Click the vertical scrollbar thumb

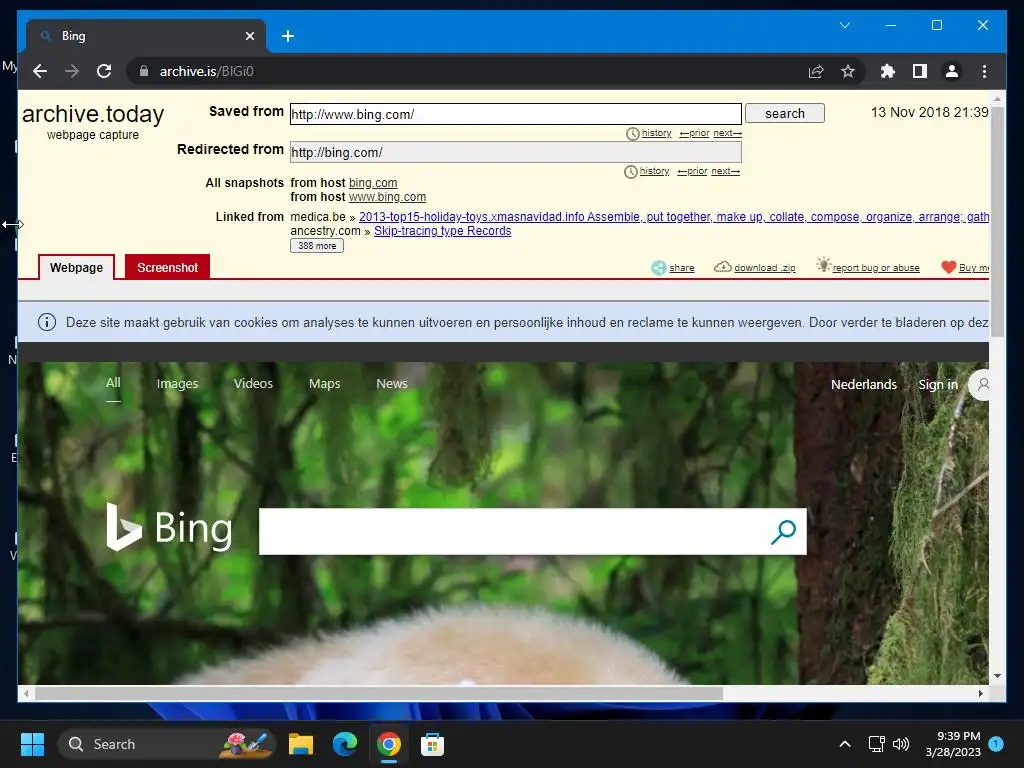(997, 222)
